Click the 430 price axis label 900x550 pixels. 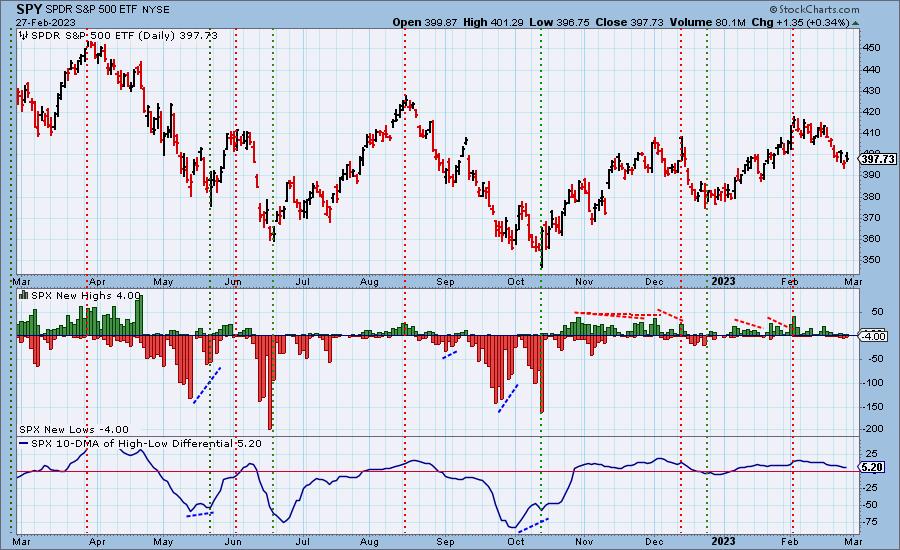(871, 90)
